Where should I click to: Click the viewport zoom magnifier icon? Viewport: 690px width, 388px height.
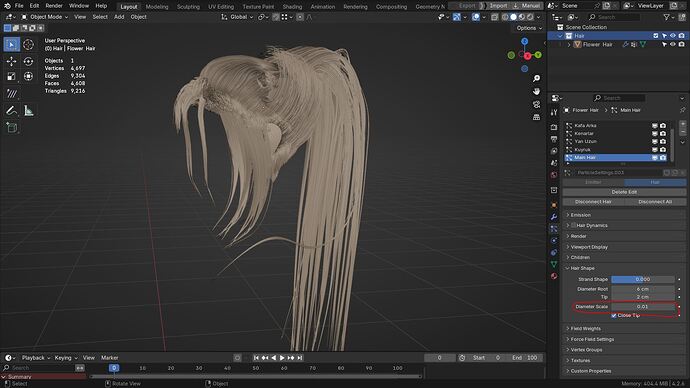pyautogui.click(x=536, y=78)
